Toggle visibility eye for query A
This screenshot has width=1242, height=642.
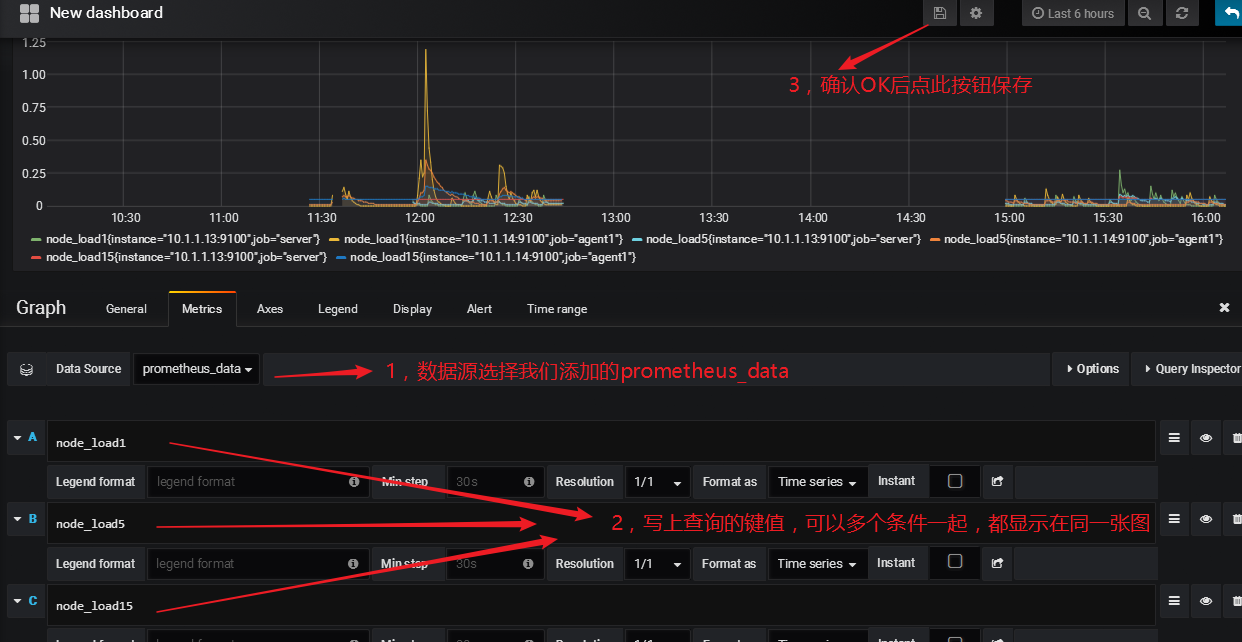tap(1206, 438)
